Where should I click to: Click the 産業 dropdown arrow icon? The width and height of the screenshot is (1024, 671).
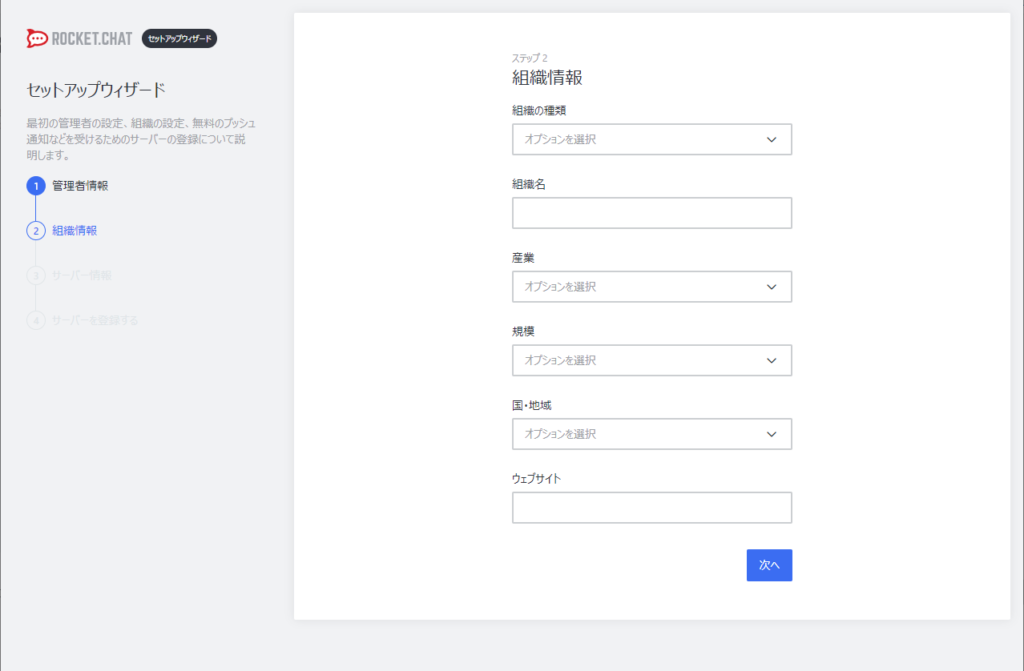771,286
